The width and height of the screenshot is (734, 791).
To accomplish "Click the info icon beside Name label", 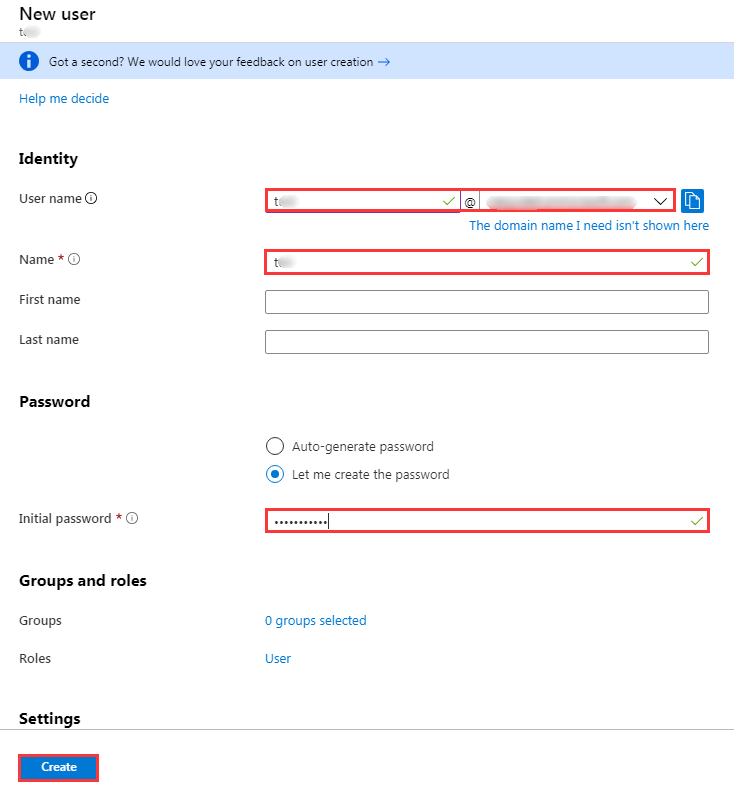I will tap(74, 260).
